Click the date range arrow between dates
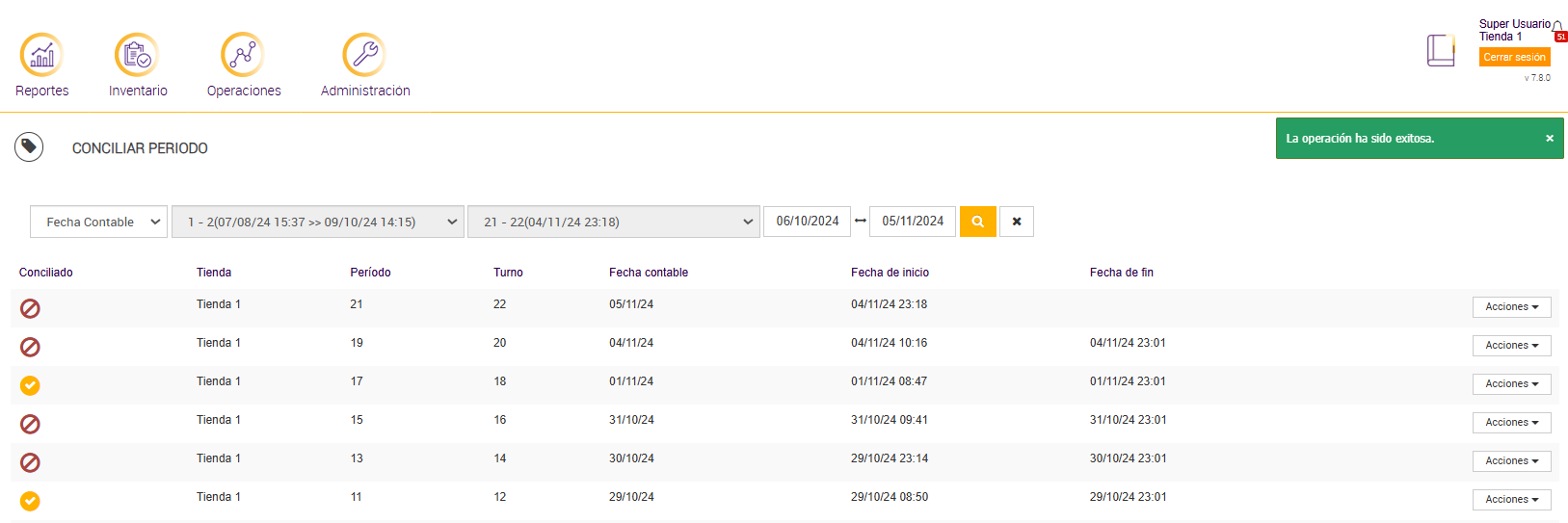This screenshot has width=1568, height=523. pos(861,221)
